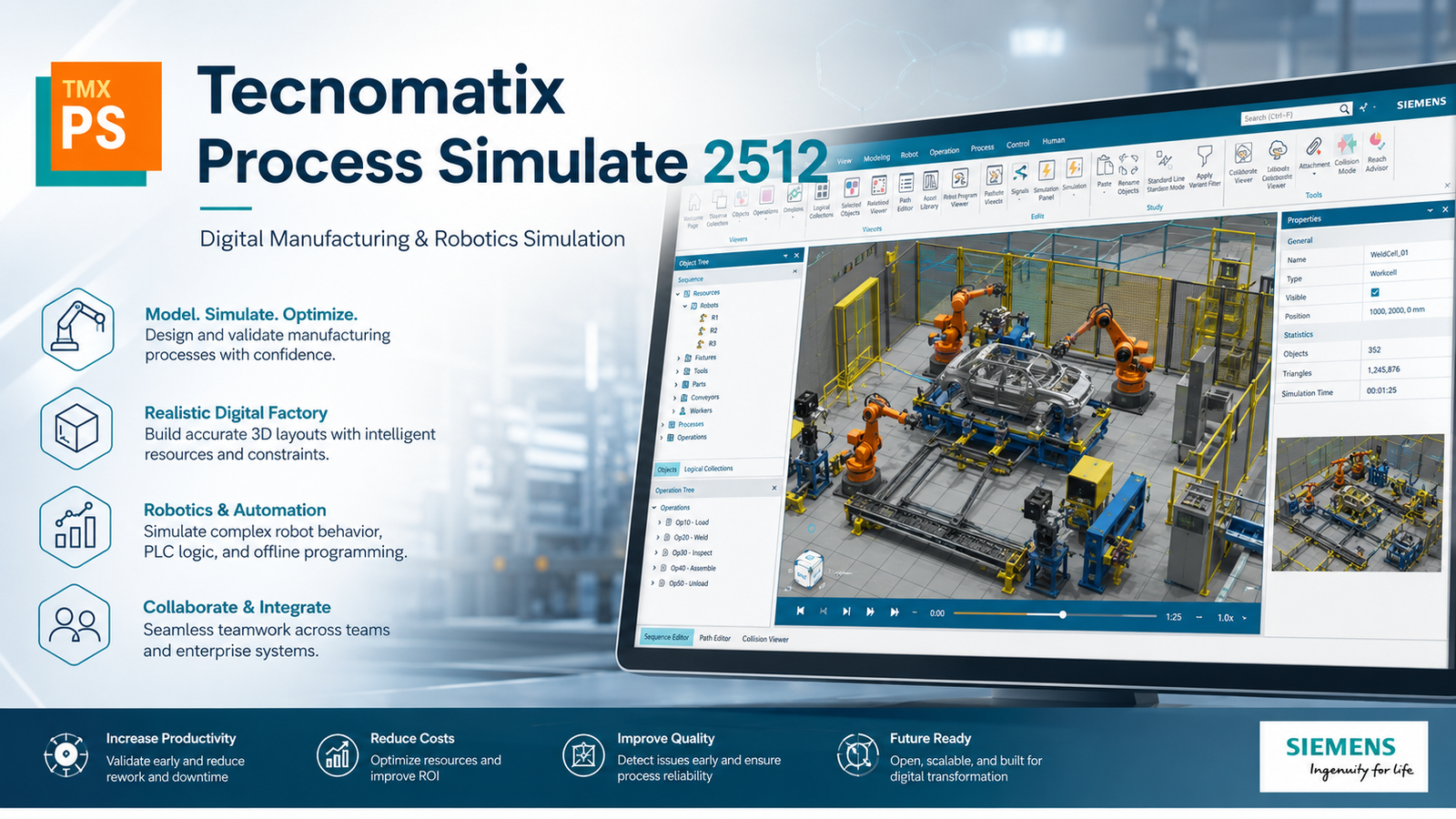Select the Sequence Editor bottom tab
1456x819 pixels.
point(667,637)
